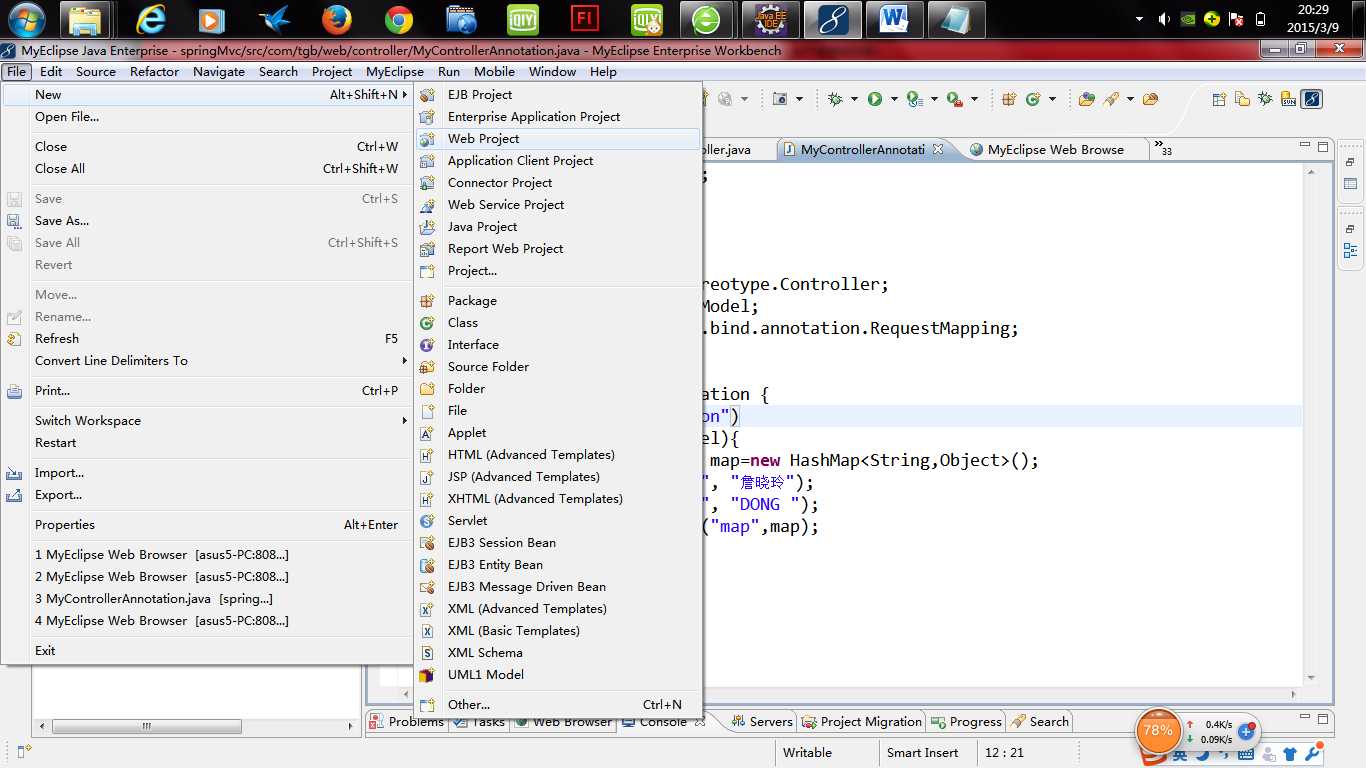Open recent file 3 MyControllerAnnotation.java
This screenshot has width=1366, height=768.
[209, 599]
